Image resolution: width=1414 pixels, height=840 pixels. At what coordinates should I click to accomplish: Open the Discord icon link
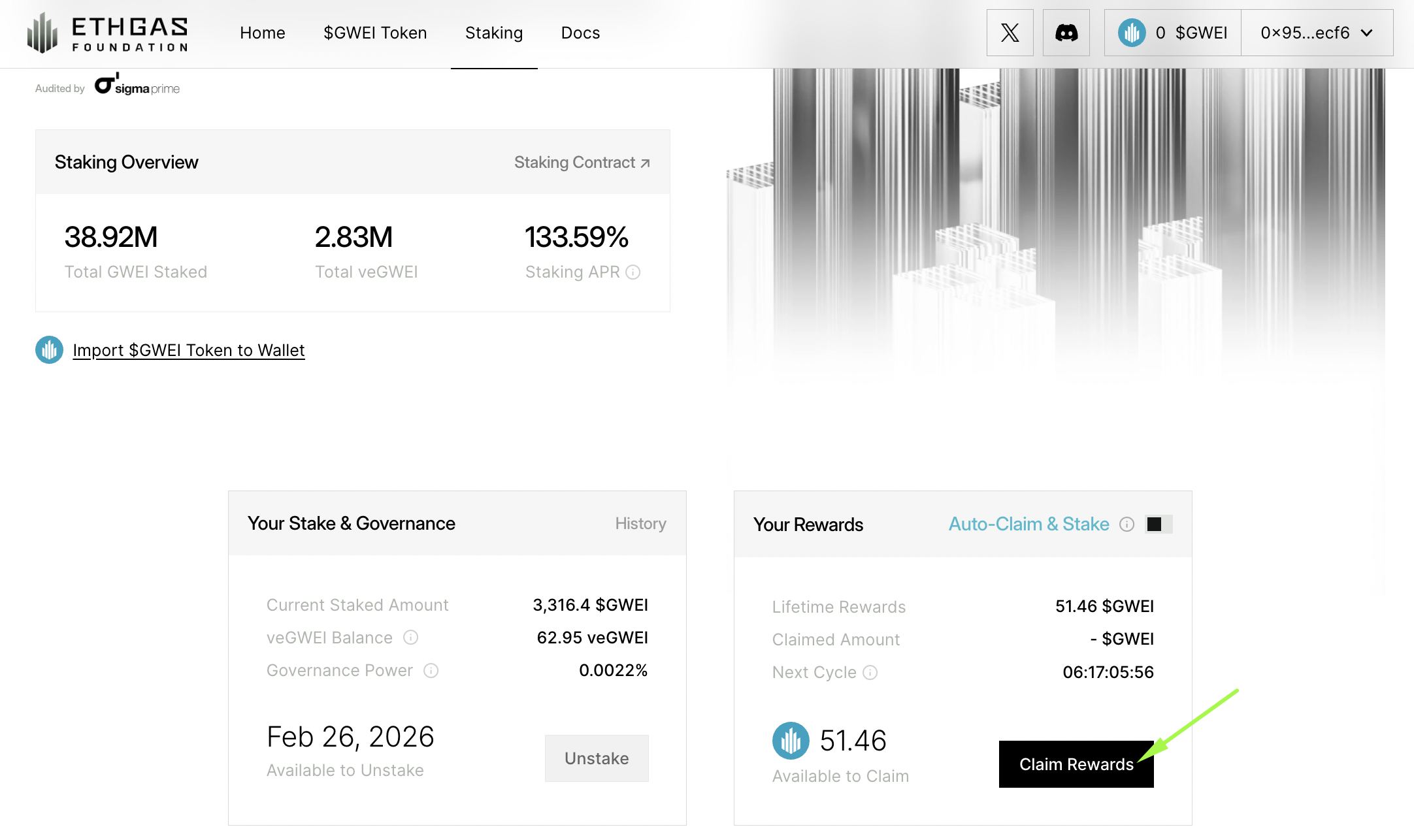1066,33
